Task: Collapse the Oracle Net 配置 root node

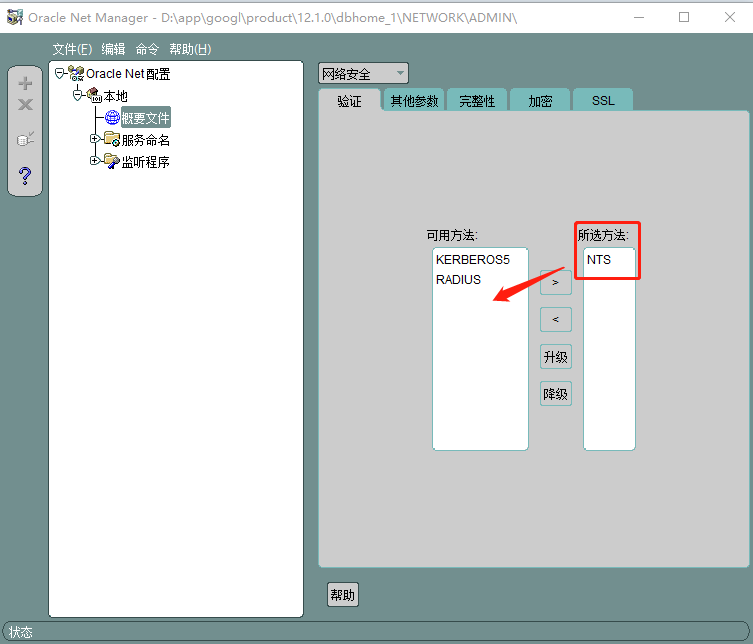Action: click(60, 73)
